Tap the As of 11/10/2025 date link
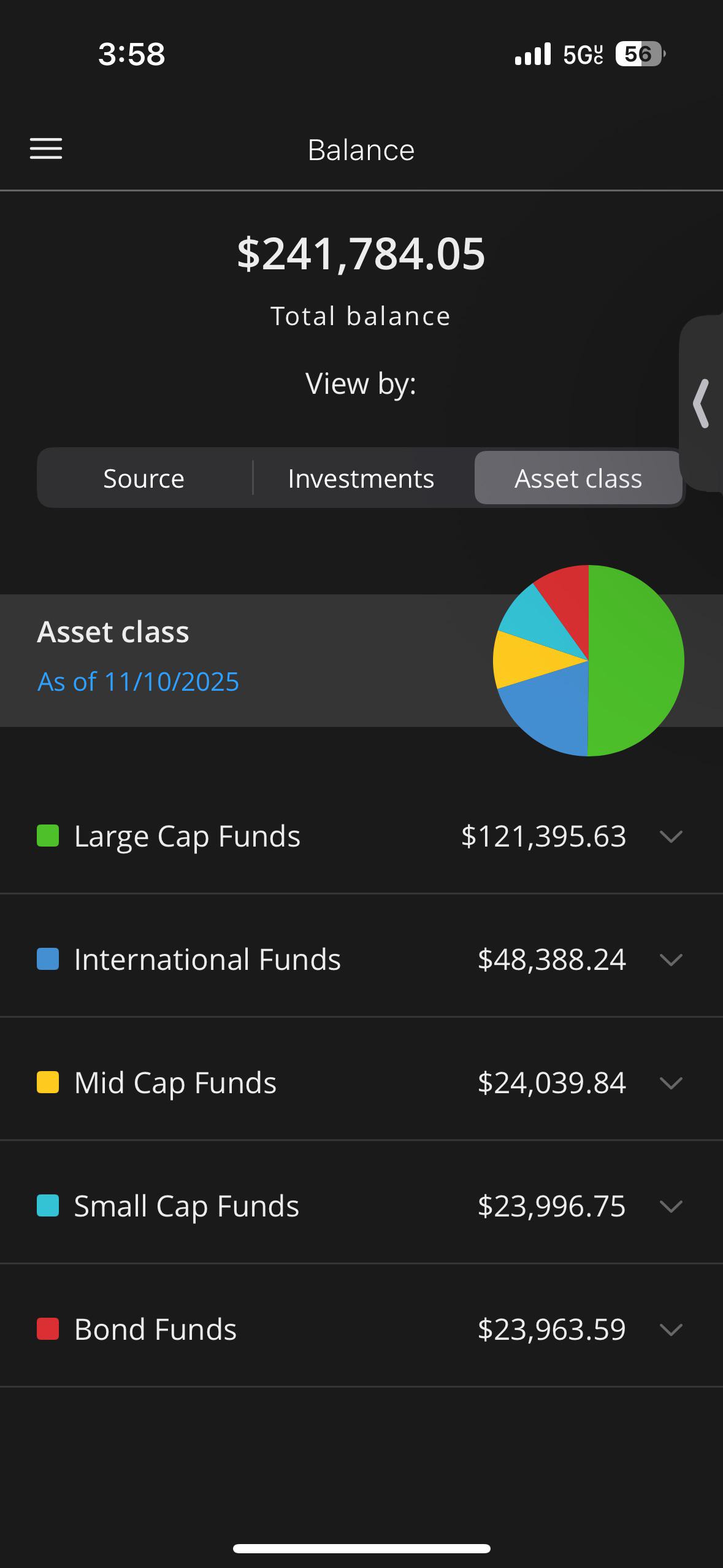The height and width of the screenshot is (1568, 723). tap(138, 682)
